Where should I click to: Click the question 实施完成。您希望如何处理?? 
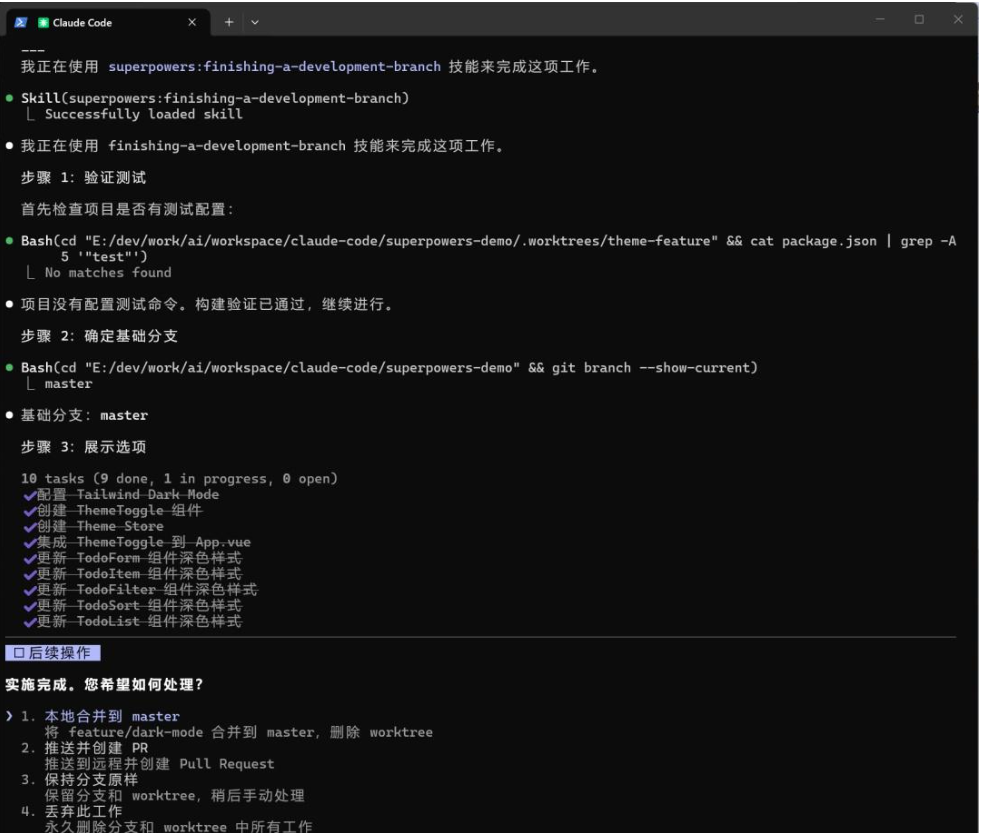click(104, 685)
